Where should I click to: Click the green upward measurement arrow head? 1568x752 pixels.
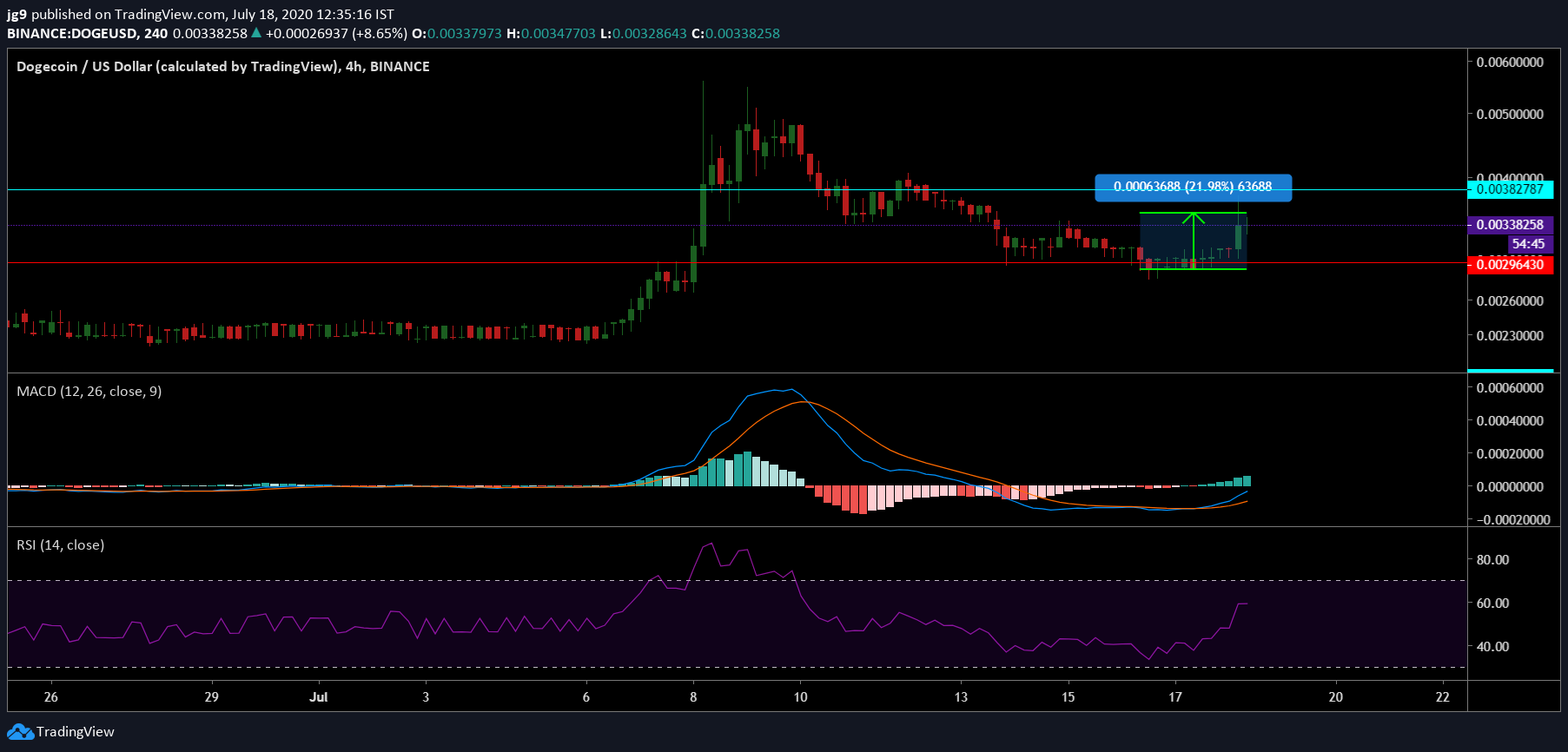(x=1193, y=217)
